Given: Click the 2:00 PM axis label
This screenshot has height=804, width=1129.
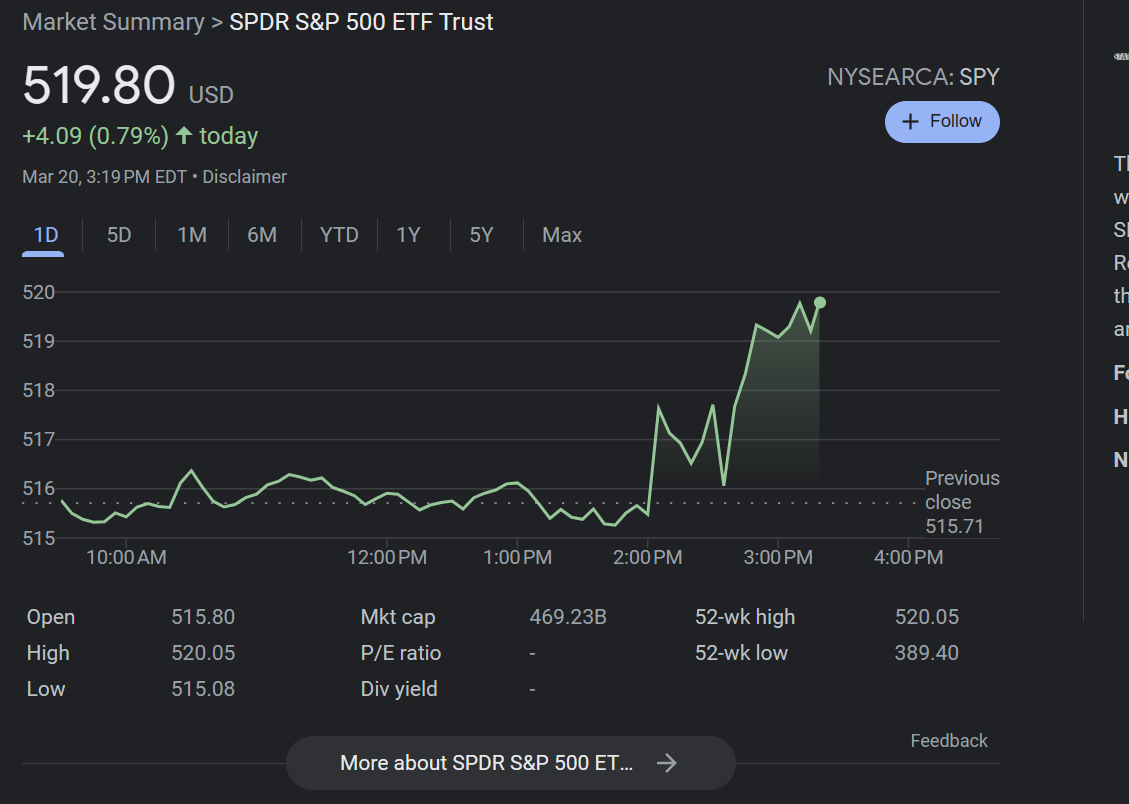Looking at the screenshot, I should (647, 558).
